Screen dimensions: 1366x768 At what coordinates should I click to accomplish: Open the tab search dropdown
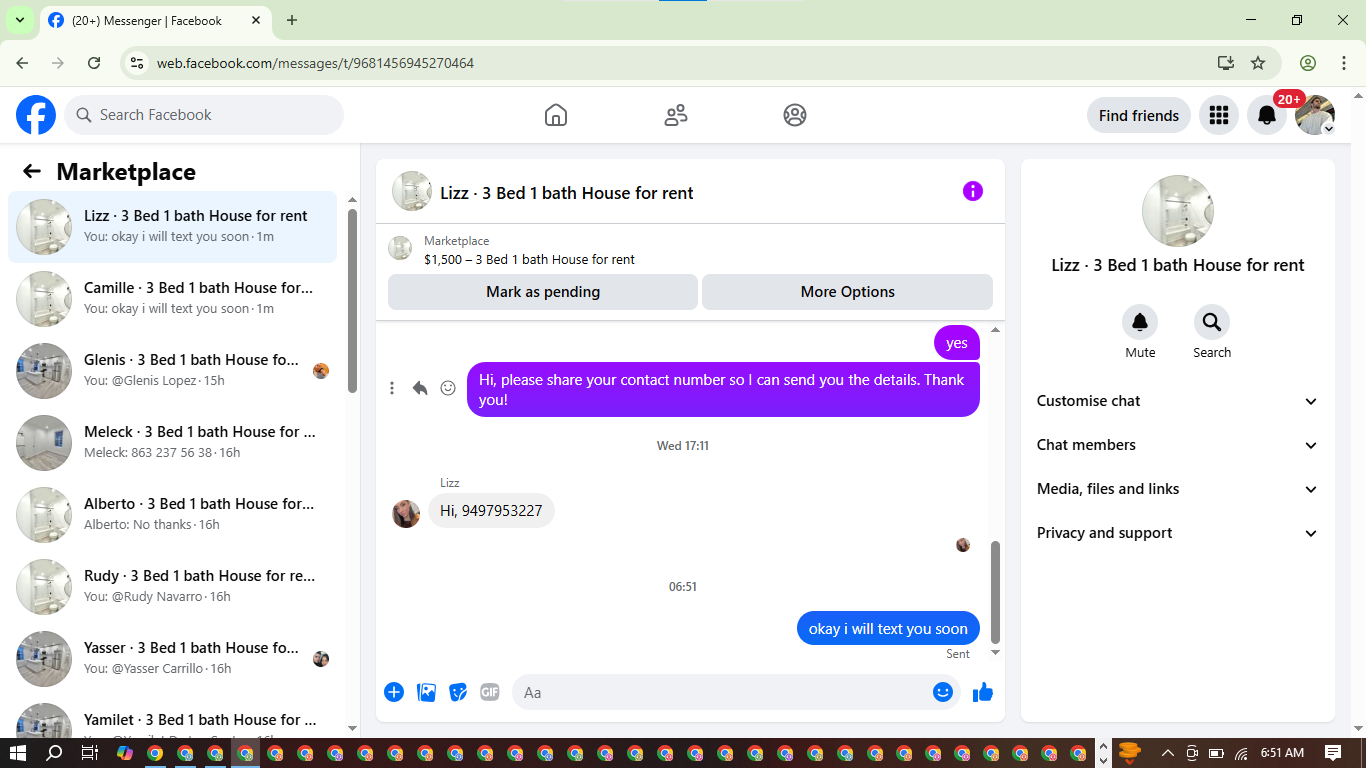(19, 20)
